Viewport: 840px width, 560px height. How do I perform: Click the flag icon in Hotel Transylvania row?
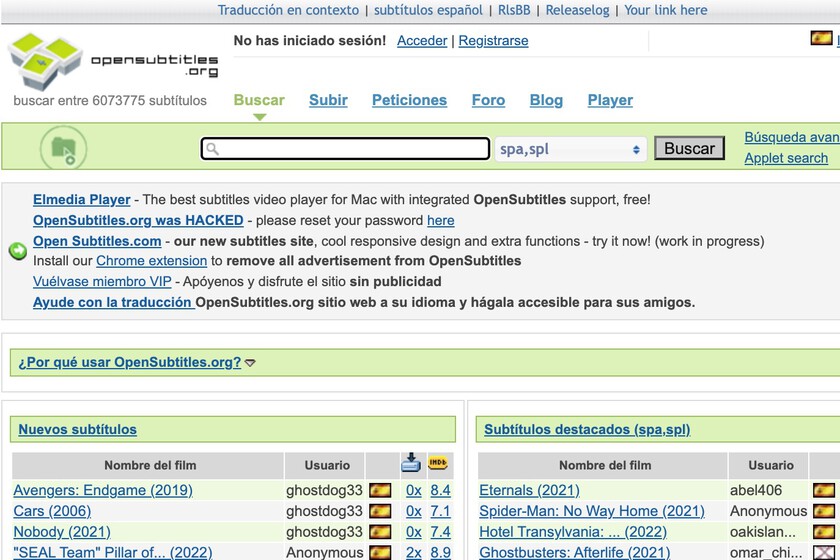point(824,532)
